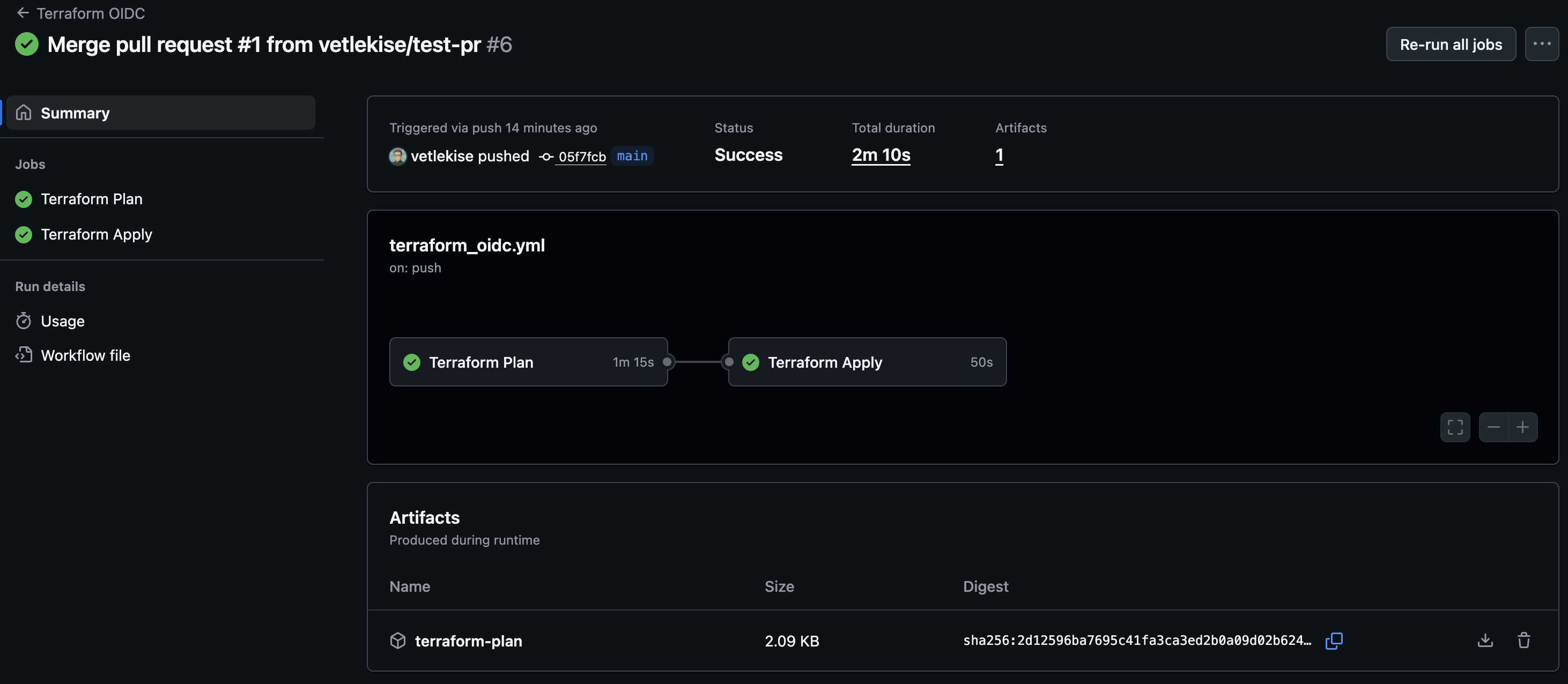This screenshot has height=684, width=1568.
Task: Open Terraform Plan job in sidebar
Action: (91, 199)
